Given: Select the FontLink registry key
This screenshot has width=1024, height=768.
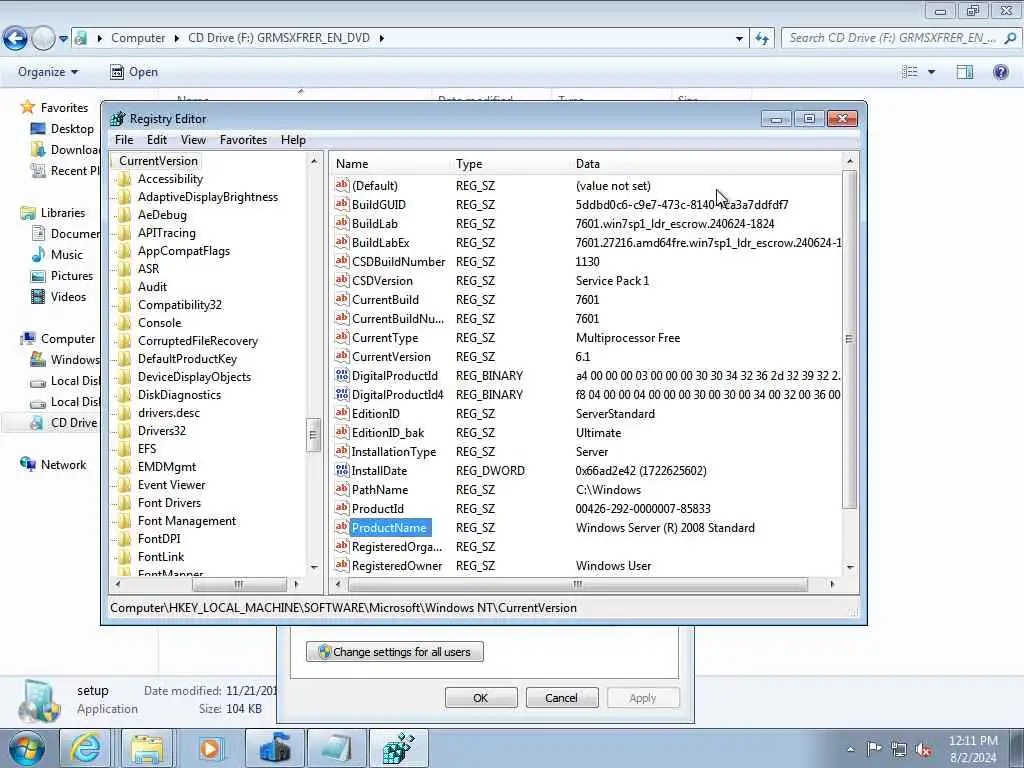Looking at the screenshot, I should pos(161,556).
